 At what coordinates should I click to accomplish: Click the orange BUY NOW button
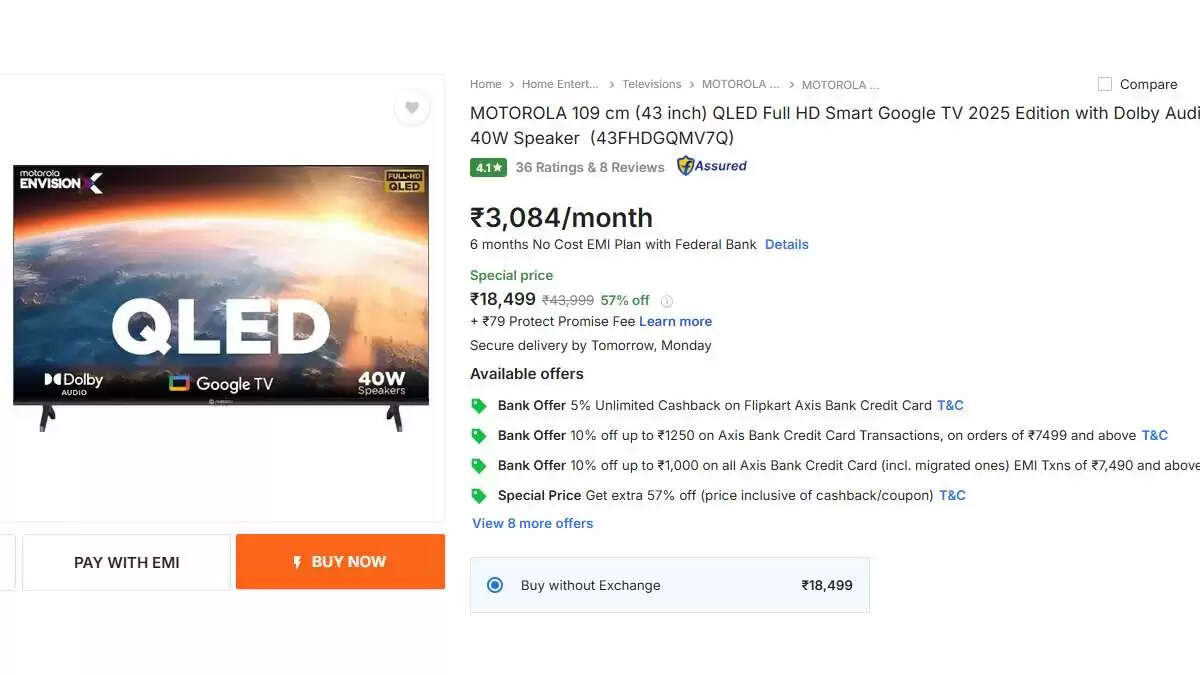tap(340, 562)
